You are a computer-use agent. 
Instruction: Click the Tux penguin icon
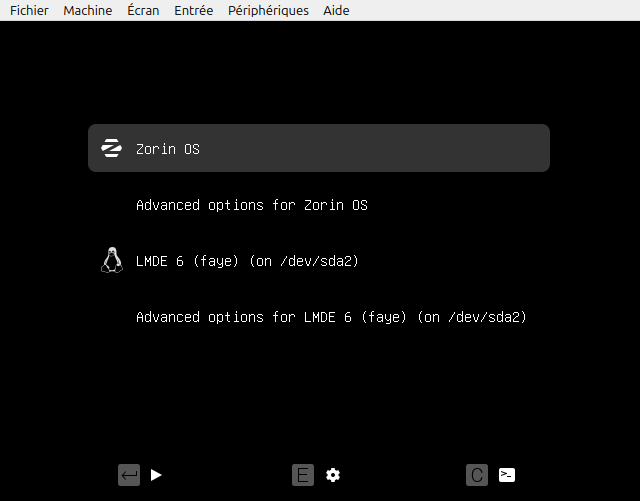coord(111,260)
